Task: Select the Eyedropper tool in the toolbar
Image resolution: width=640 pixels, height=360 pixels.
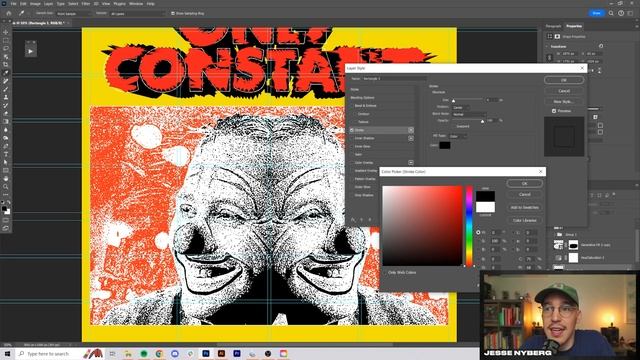Action: click(x=6, y=73)
